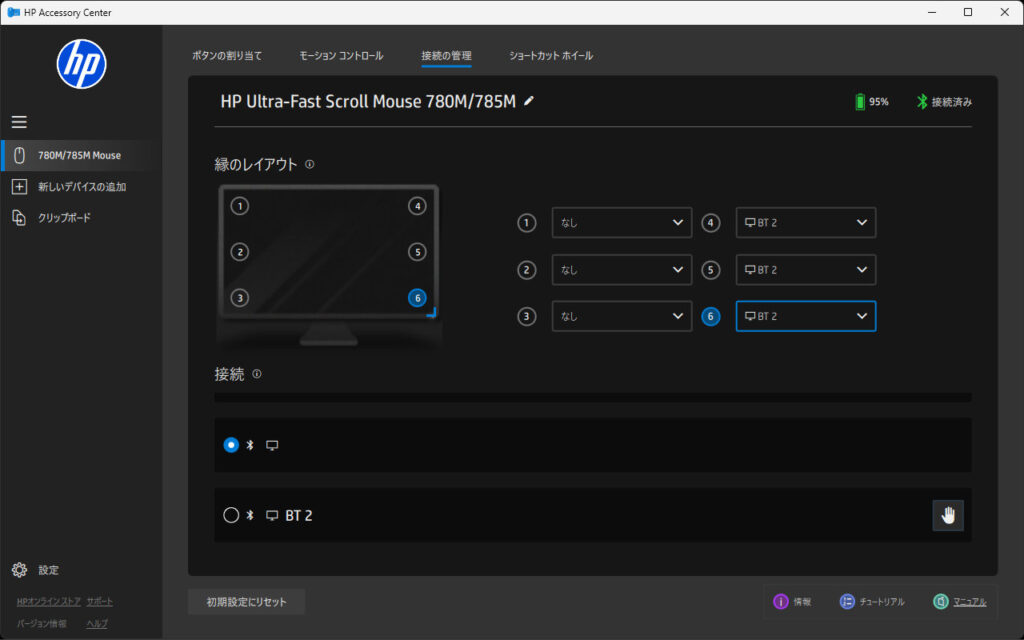Click the green battery 95% icon
Image resolution: width=1024 pixels, height=640 pixels.
point(860,101)
